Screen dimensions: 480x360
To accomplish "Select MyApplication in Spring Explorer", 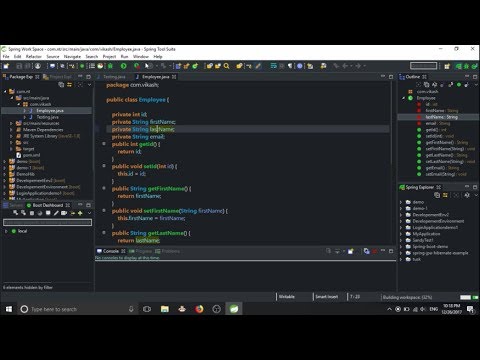I will pos(426,234).
